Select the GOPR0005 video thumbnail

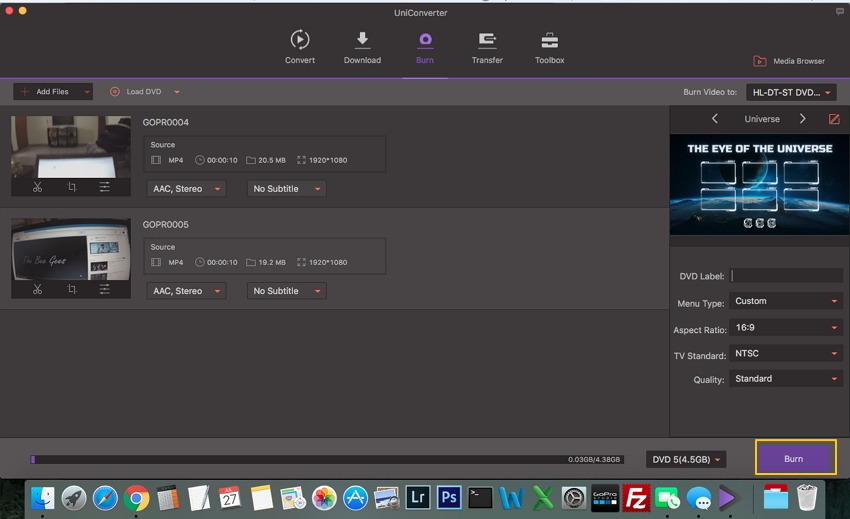pyautogui.click(x=71, y=249)
